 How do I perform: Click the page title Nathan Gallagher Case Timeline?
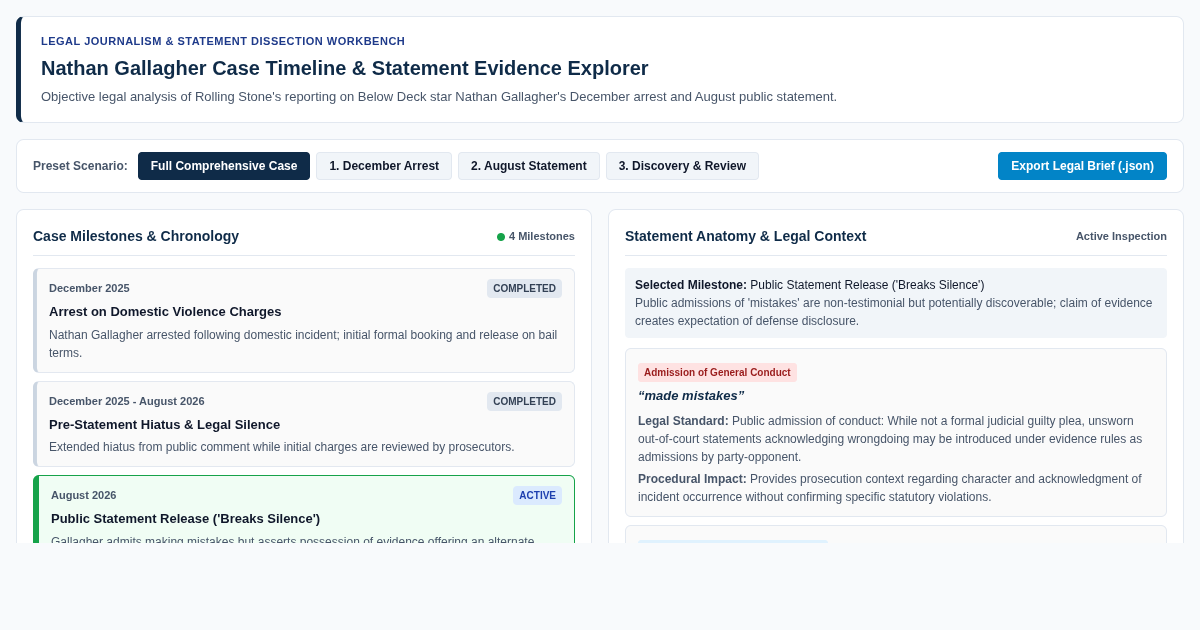(344, 68)
